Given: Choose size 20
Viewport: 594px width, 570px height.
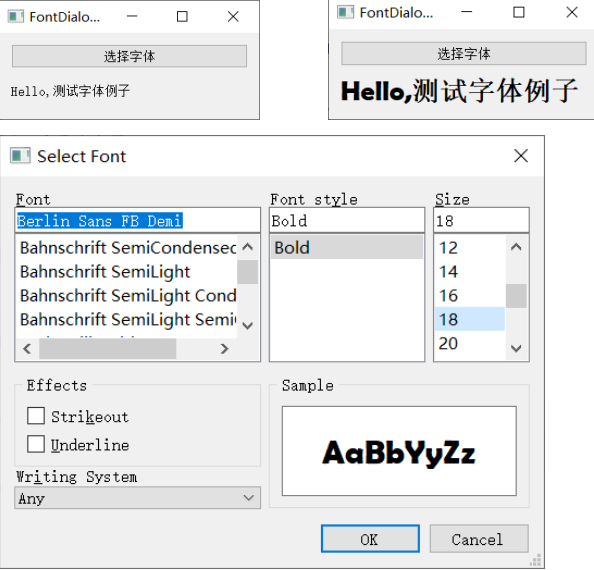Looking at the screenshot, I should coord(470,344).
